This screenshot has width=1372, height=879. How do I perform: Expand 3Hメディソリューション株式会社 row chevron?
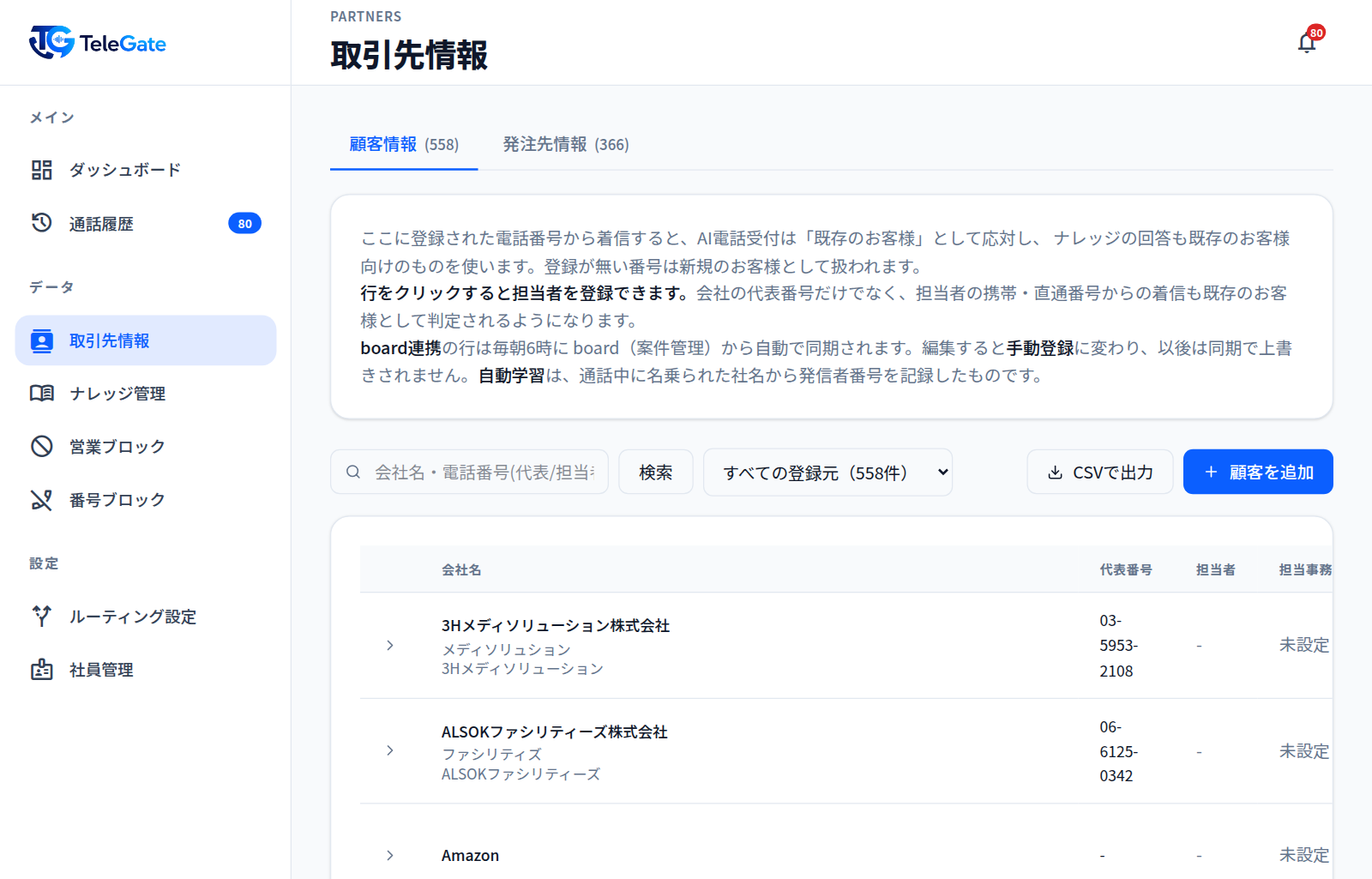tap(390, 645)
